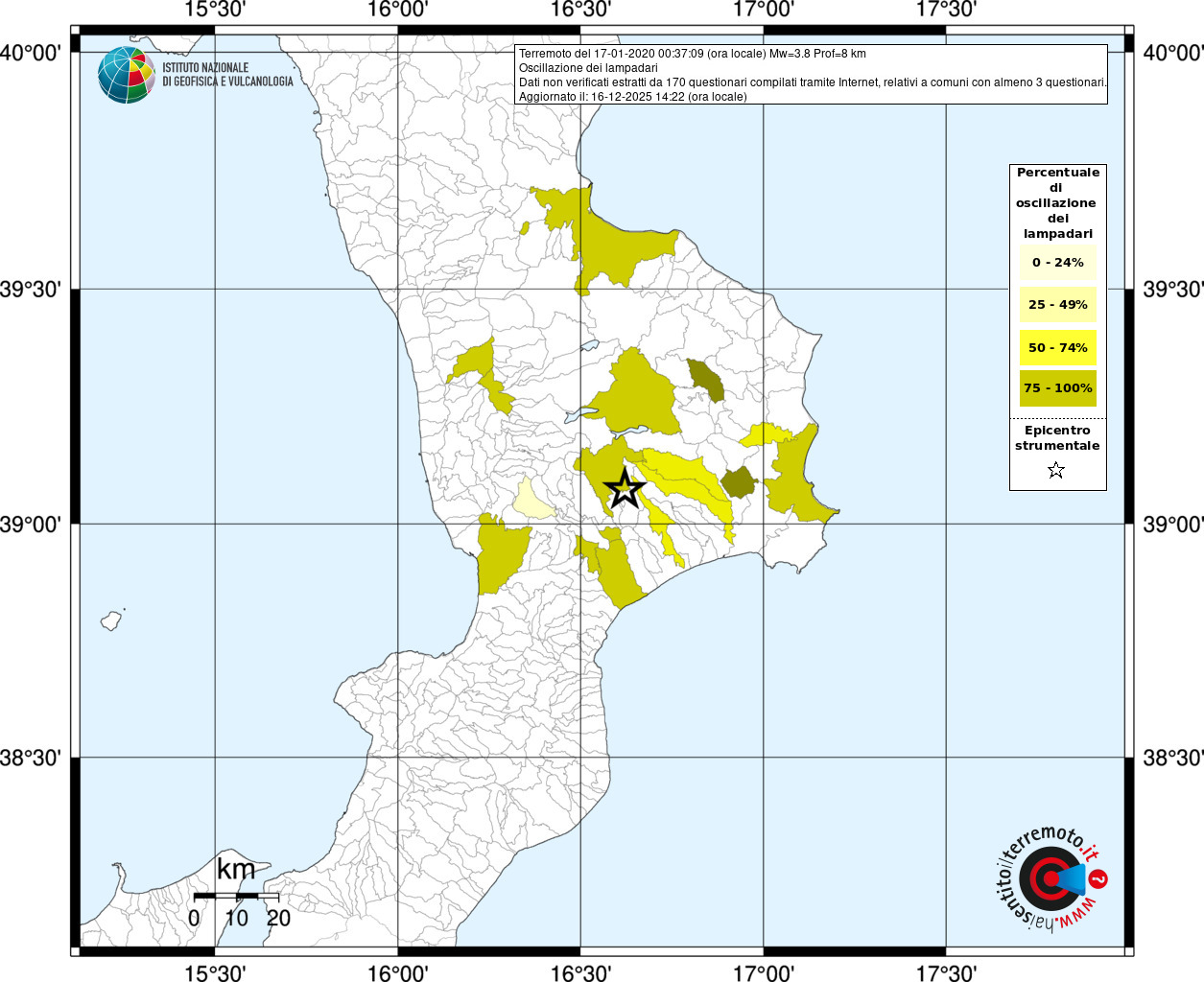Click the 39°00' latitude label on left
This screenshot has width=1204, height=982.
35,525
